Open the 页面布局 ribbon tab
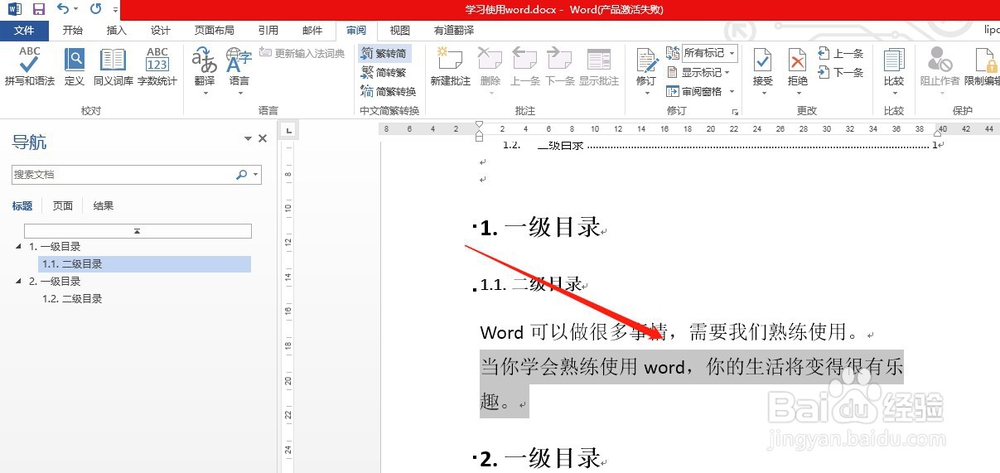The image size is (1000, 473). click(214, 30)
